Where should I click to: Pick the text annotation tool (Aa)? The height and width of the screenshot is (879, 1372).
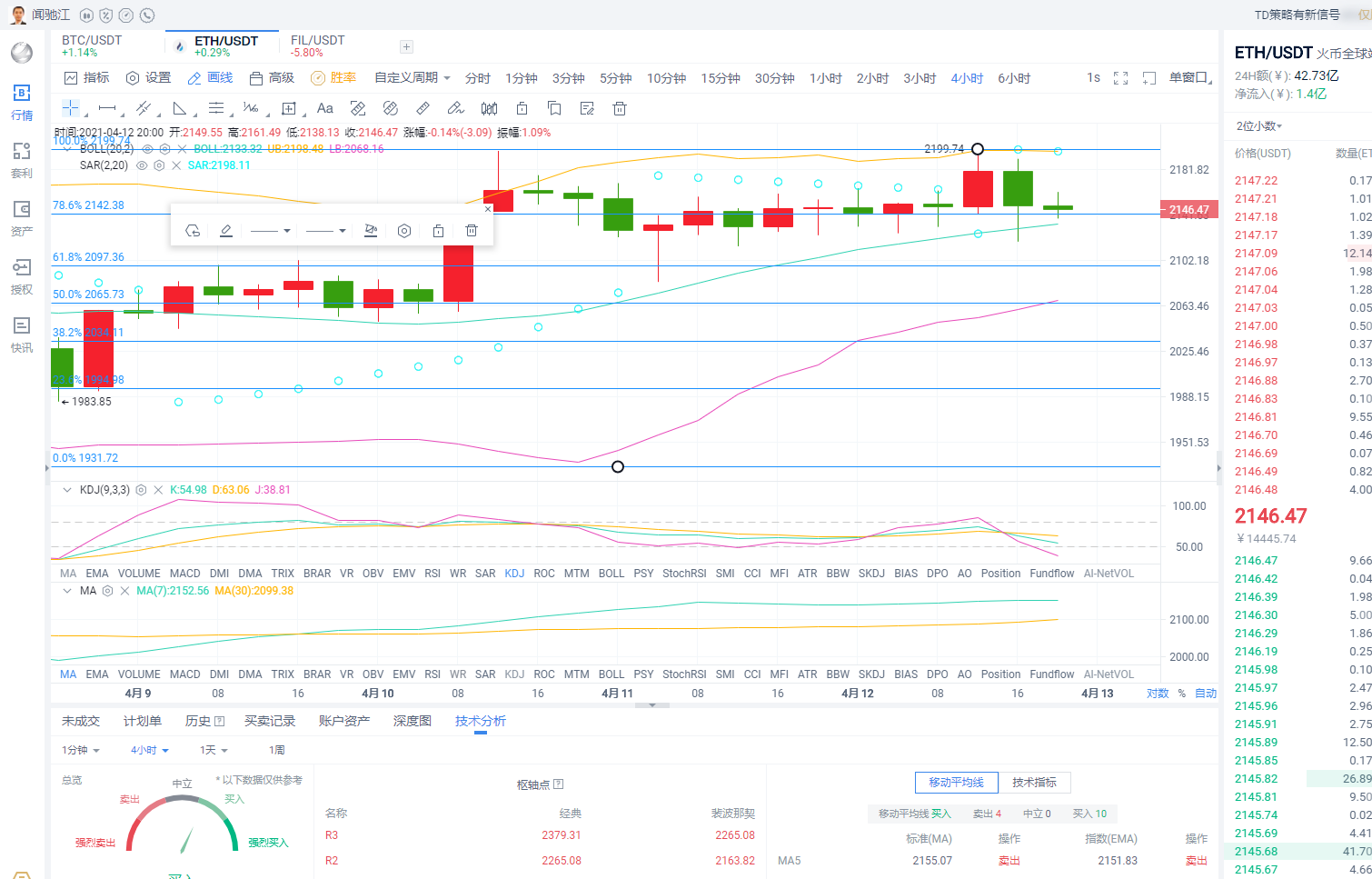point(324,108)
